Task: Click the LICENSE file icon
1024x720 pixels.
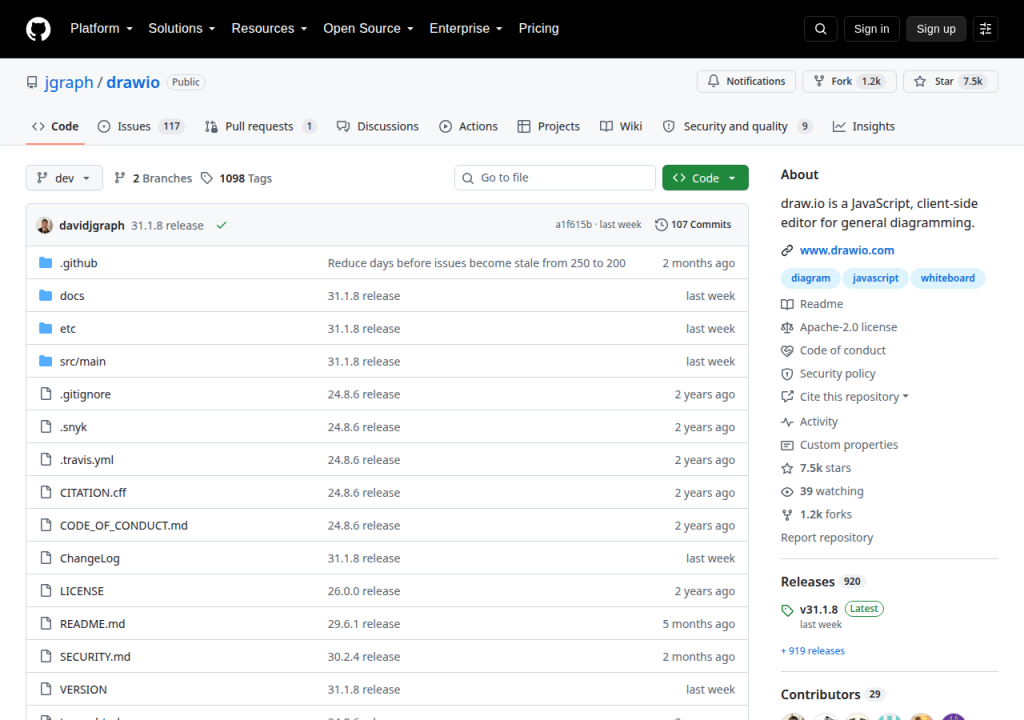Action: [46, 590]
